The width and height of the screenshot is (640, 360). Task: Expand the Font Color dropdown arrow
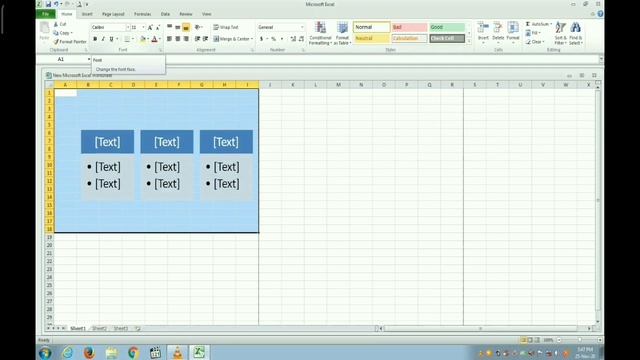pyautogui.click(x=160, y=39)
